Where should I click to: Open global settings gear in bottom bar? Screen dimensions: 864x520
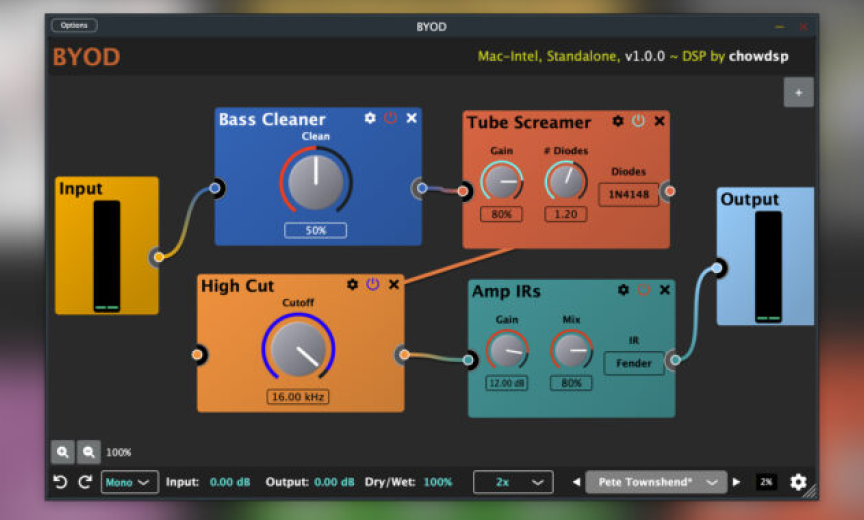coord(798,482)
